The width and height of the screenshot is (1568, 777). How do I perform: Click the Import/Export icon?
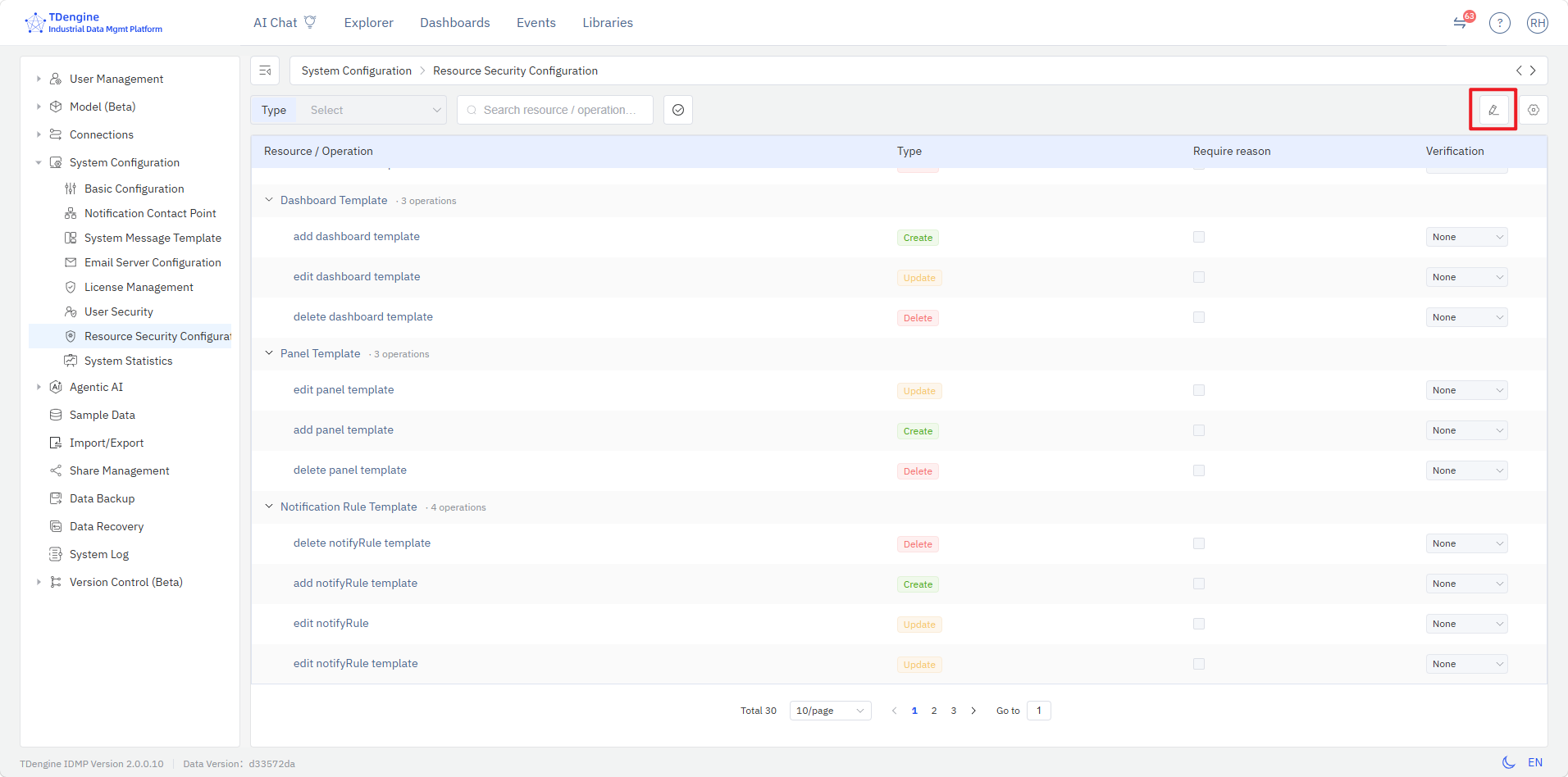tap(56, 443)
